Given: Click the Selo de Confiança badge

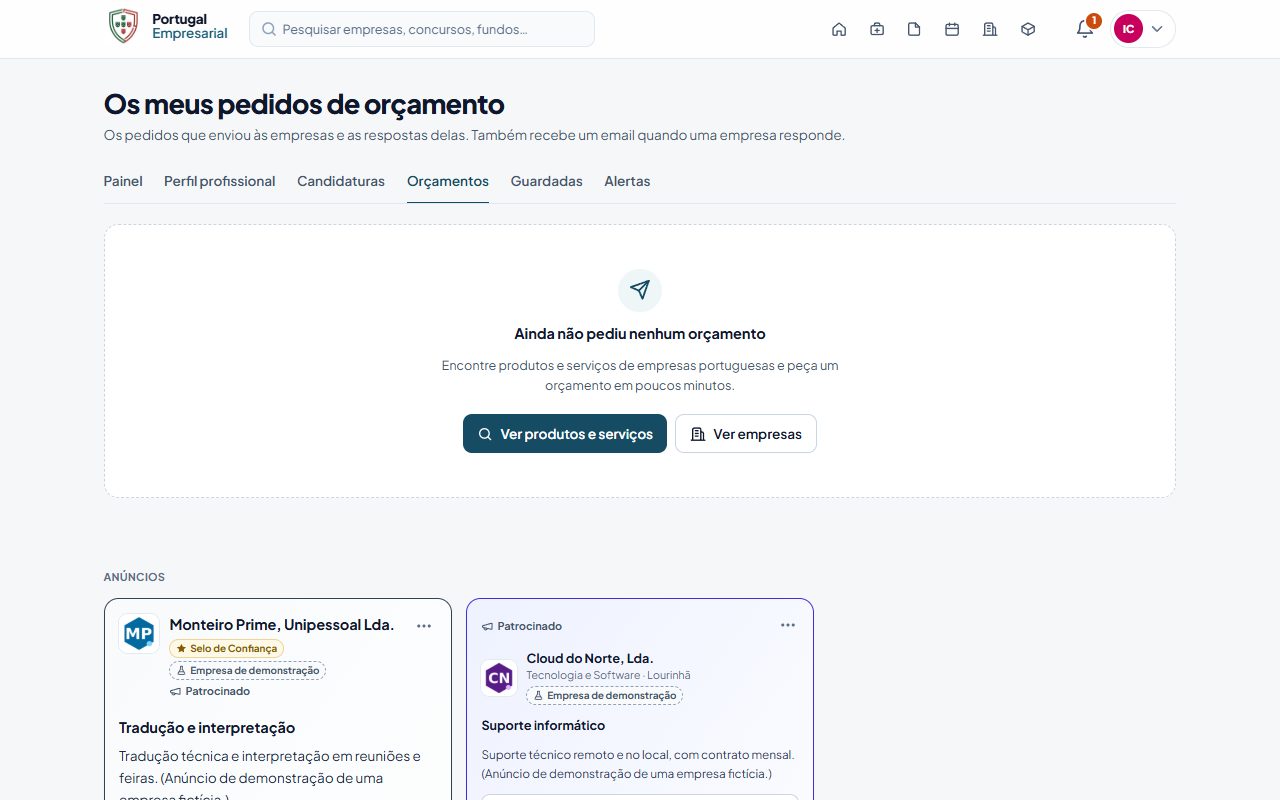Looking at the screenshot, I should tap(227, 648).
